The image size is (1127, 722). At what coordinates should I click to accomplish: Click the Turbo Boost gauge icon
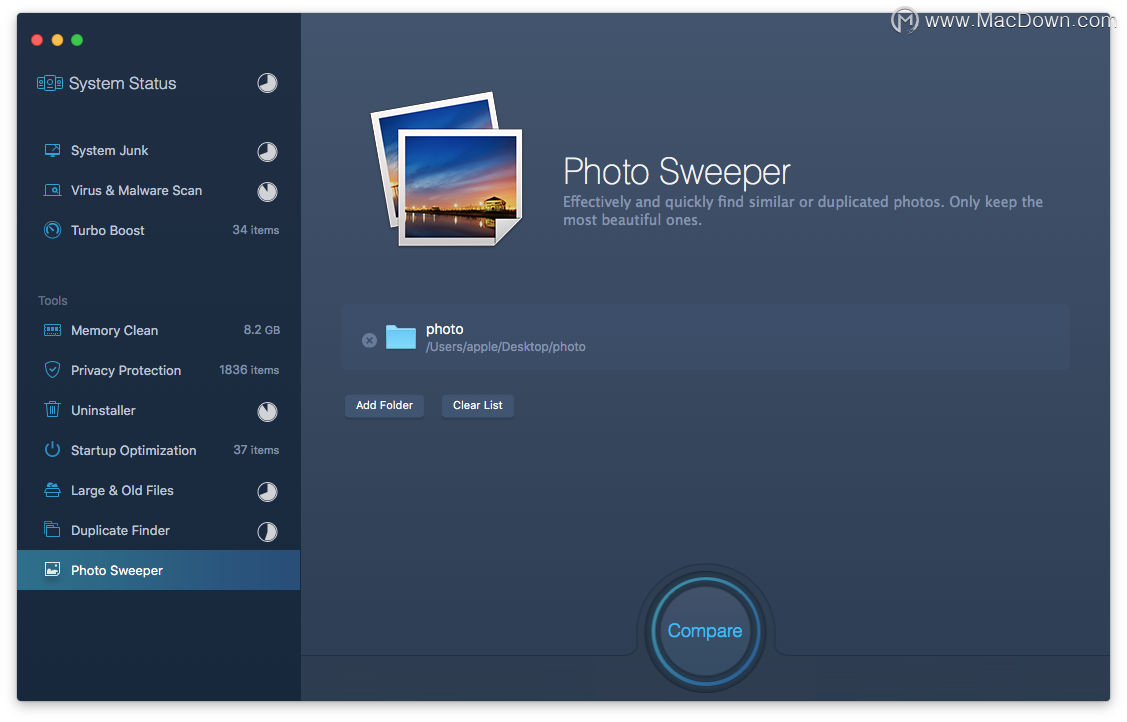click(52, 230)
